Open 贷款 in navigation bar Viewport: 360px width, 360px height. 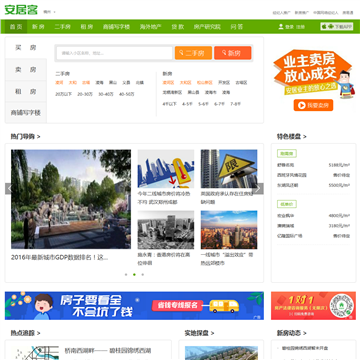click(x=178, y=27)
